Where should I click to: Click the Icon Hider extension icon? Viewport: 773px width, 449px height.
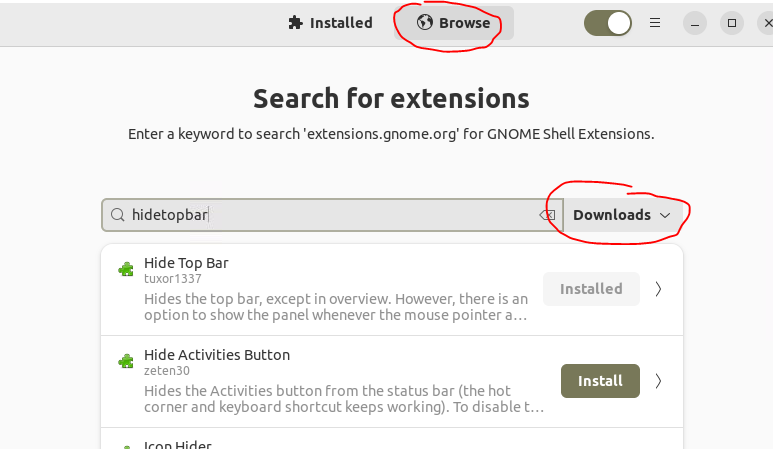point(126,446)
